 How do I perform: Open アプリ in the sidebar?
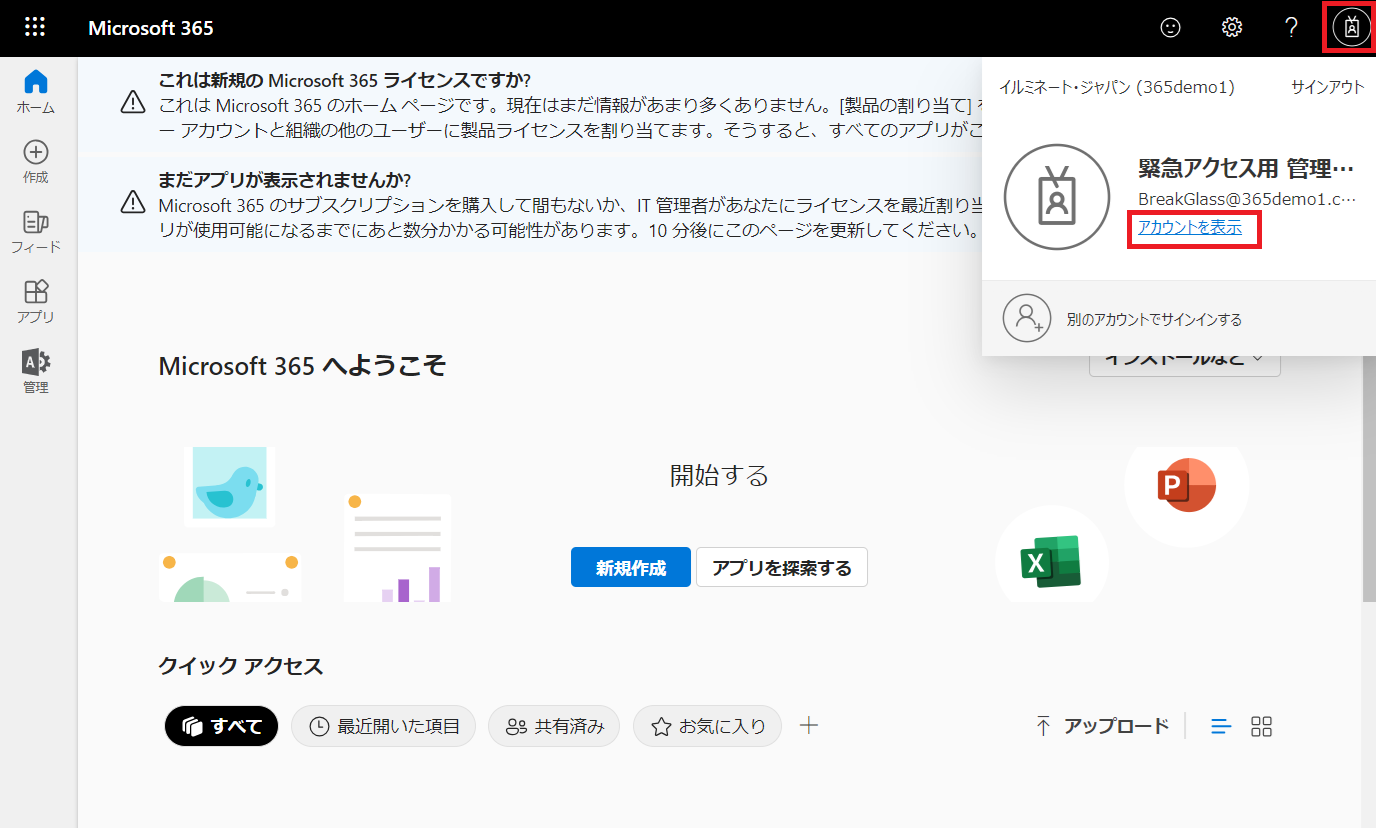click(36, 302)
